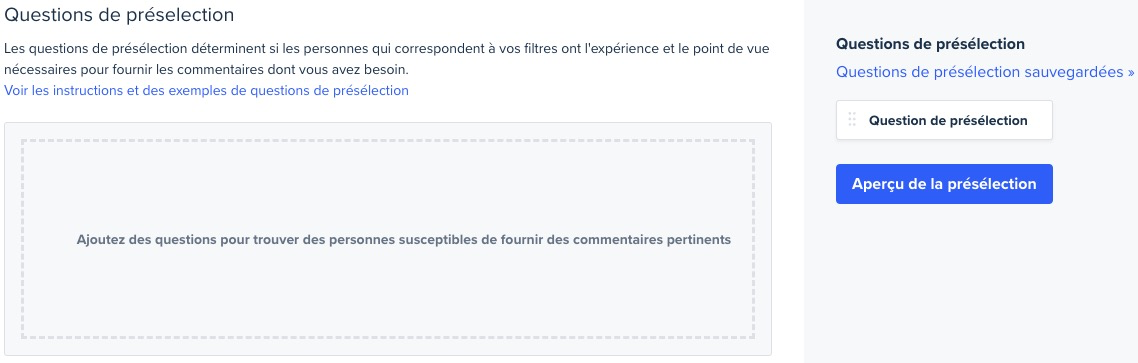Click the description paragraph about présélection questions
Screen dimensions: 1138x363
[x=386, y=60]
